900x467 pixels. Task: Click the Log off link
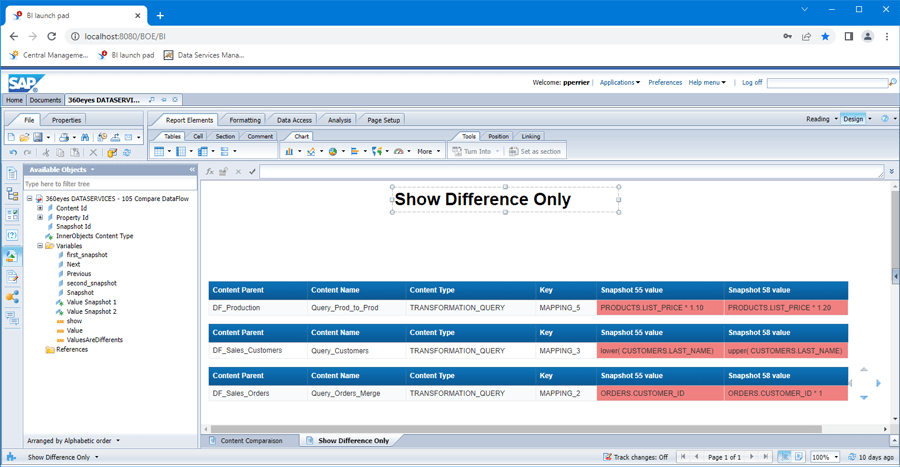(752, 83)
